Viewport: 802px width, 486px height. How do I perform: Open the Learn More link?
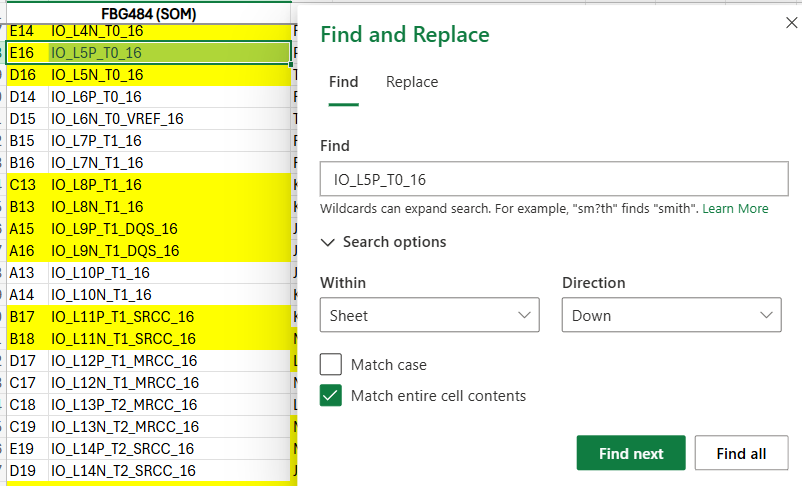click(735, 209)
